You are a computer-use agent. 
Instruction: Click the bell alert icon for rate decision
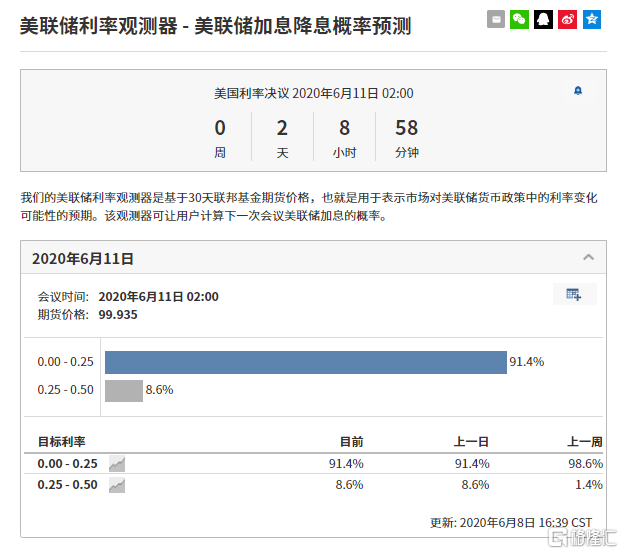click(x=578, y=91)
